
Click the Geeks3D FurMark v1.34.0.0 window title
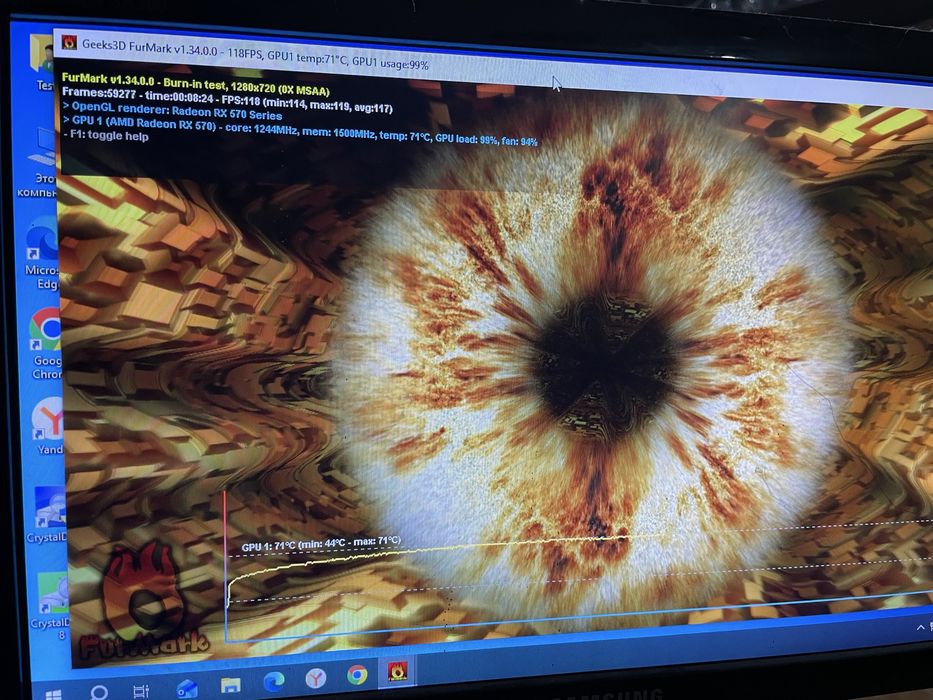(255, 55)
